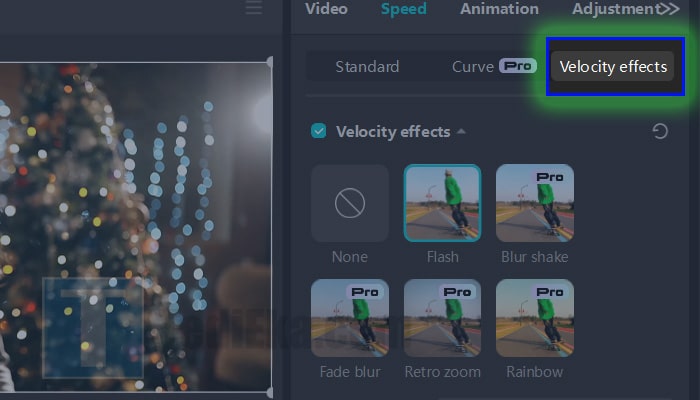The height and width of the screenshot is (400, 700).
Task: Click the Pro badge on Fade blur
Action: pos(365,292)
